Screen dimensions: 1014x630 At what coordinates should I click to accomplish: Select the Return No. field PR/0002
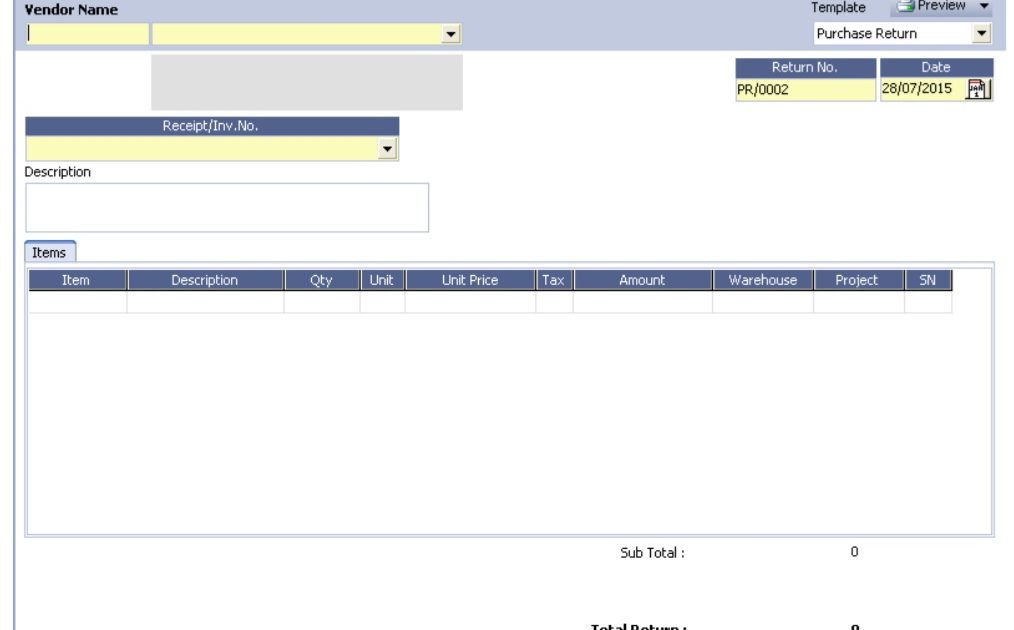click(x=805, y=90)
